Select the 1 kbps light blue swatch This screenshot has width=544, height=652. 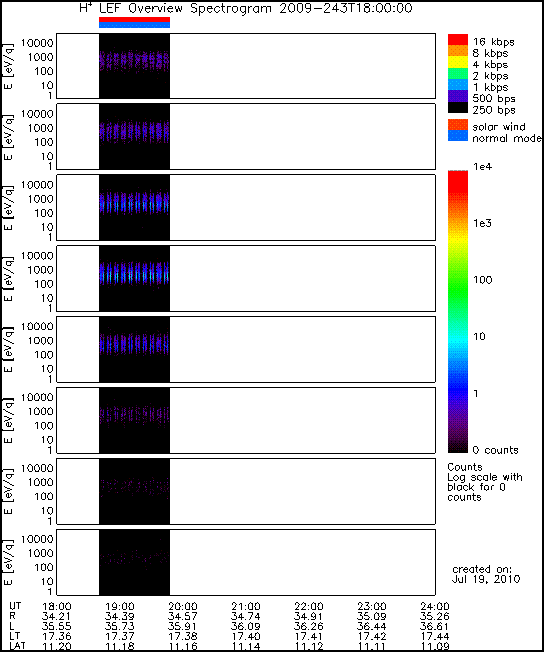coord(458,85)
